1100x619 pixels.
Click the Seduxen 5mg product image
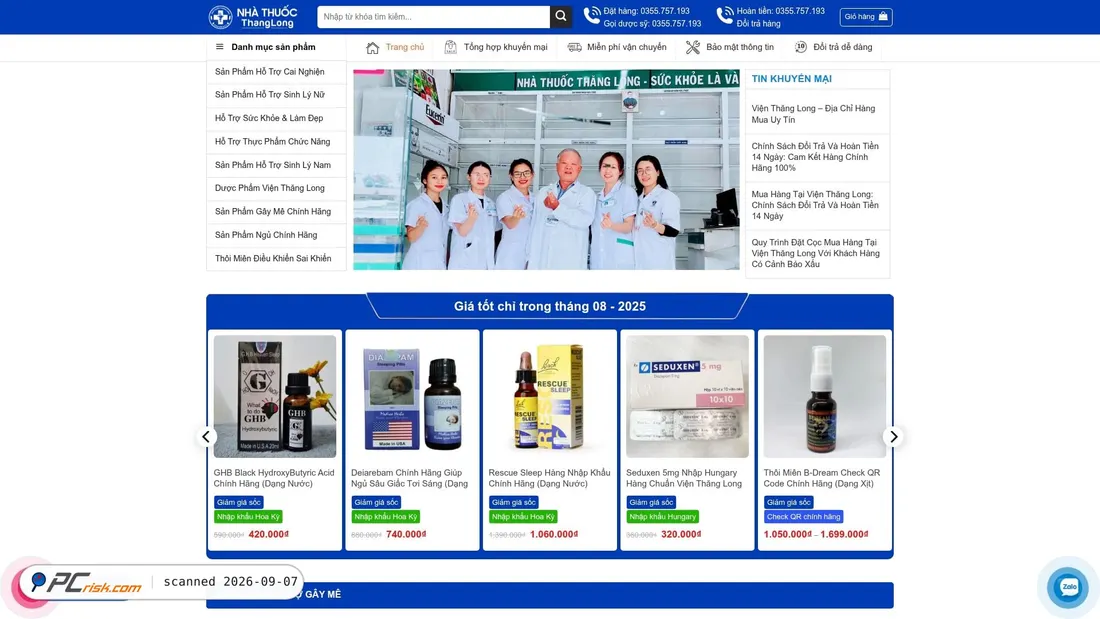tap(688, 397)
